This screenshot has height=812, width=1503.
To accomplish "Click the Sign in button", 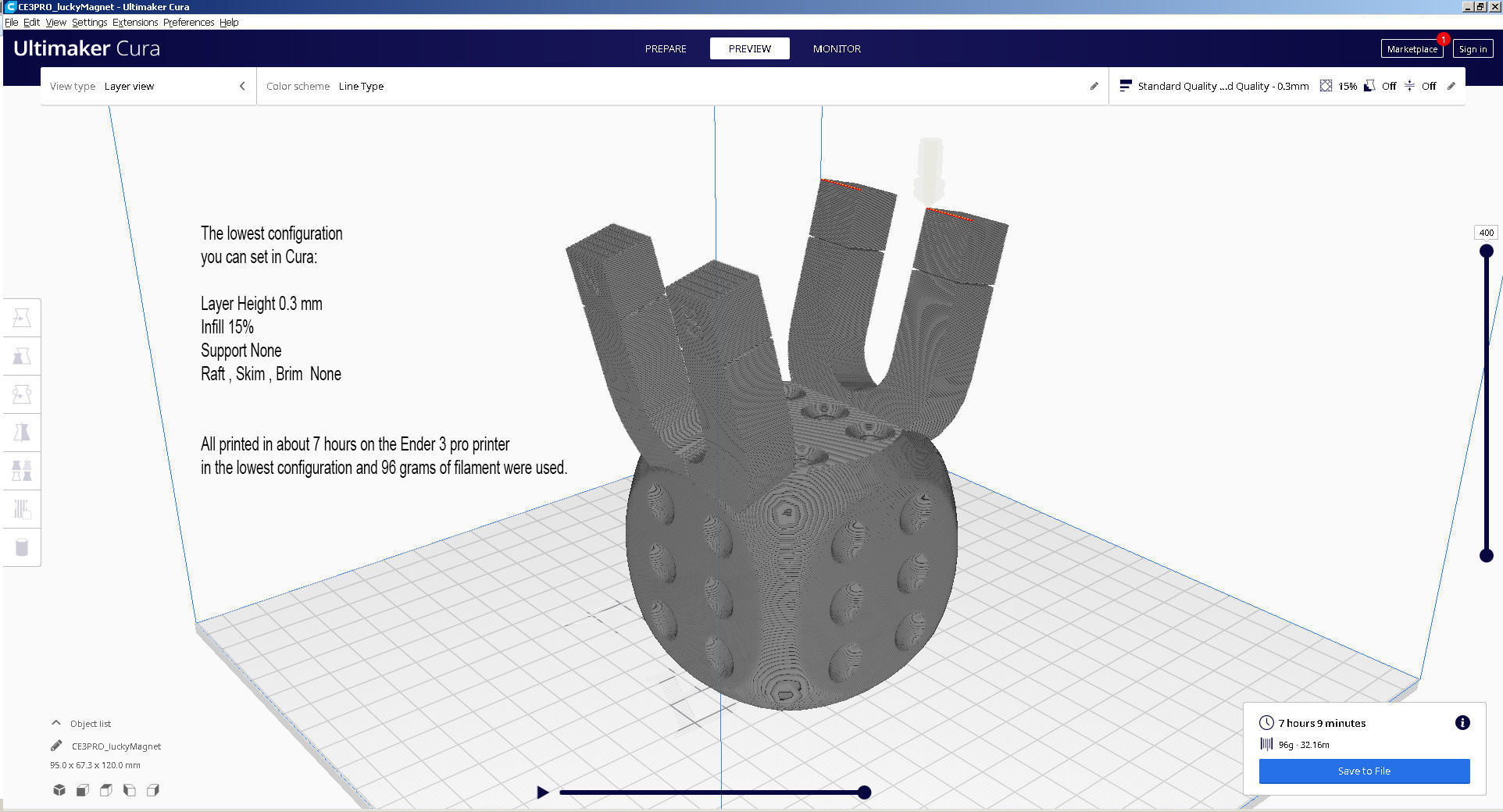I will (1473, 49).
